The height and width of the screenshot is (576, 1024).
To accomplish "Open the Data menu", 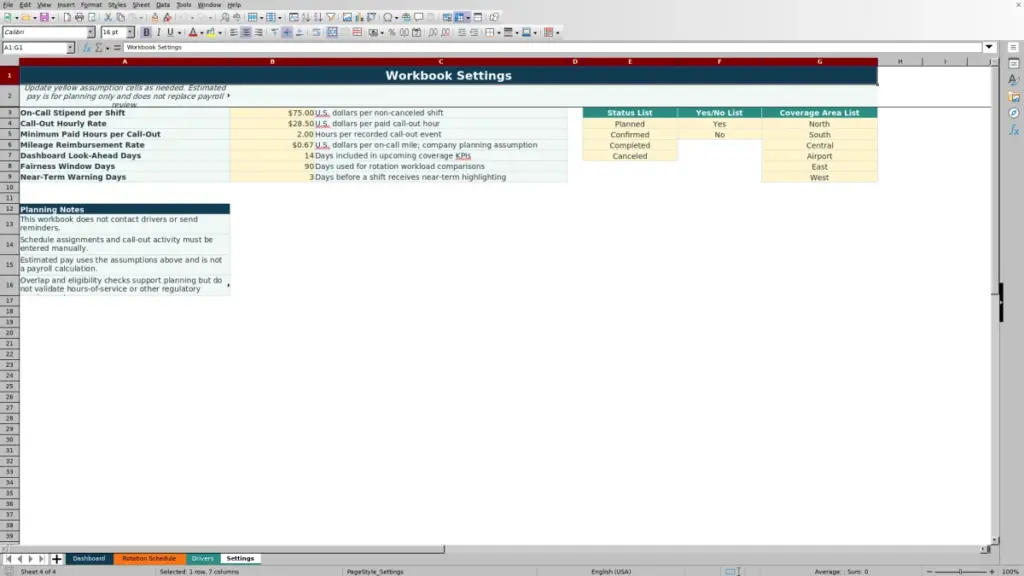I will [x=163, y=5].
